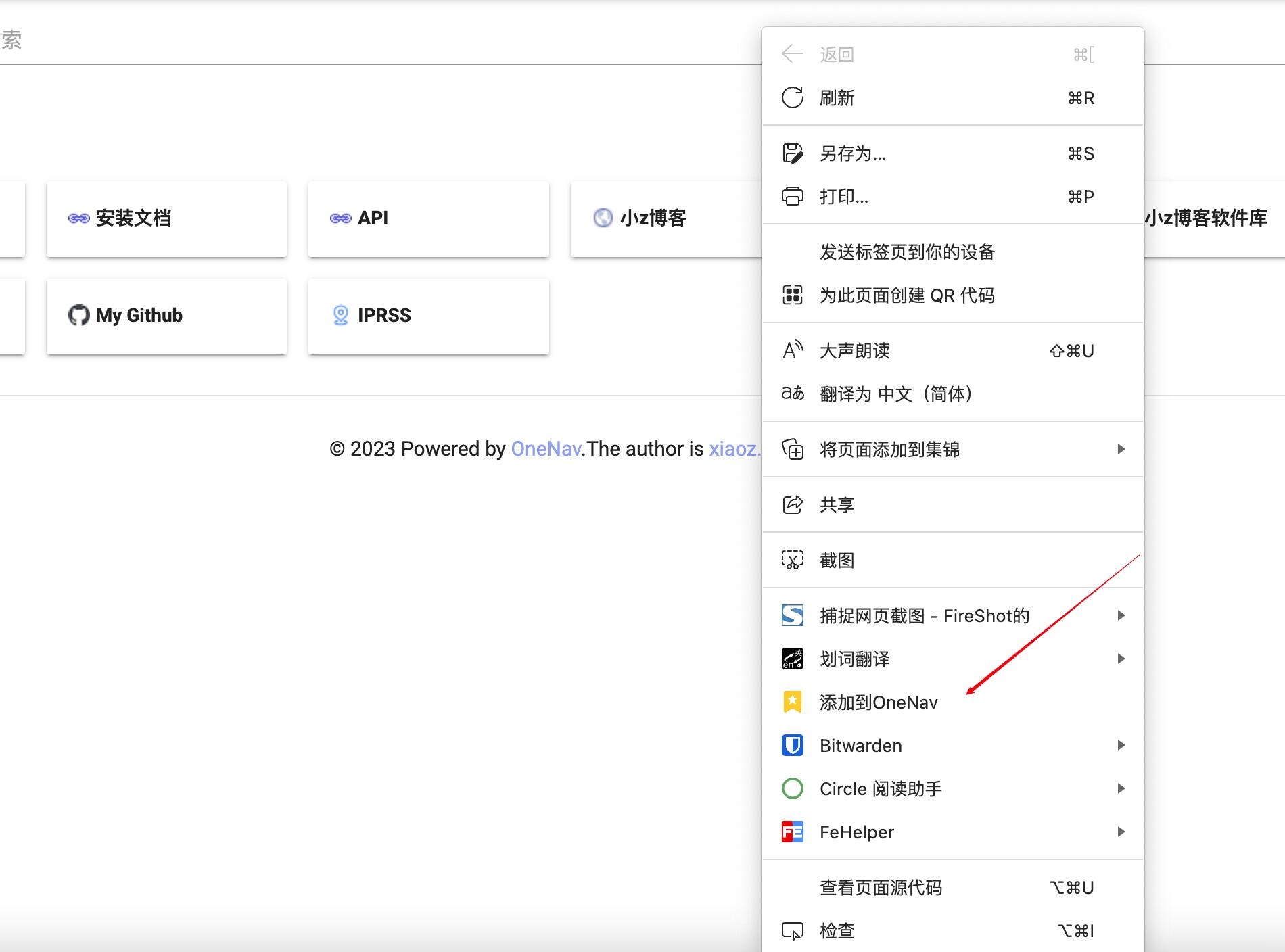Choose 另存为... in the context menu

pos(953,153)
